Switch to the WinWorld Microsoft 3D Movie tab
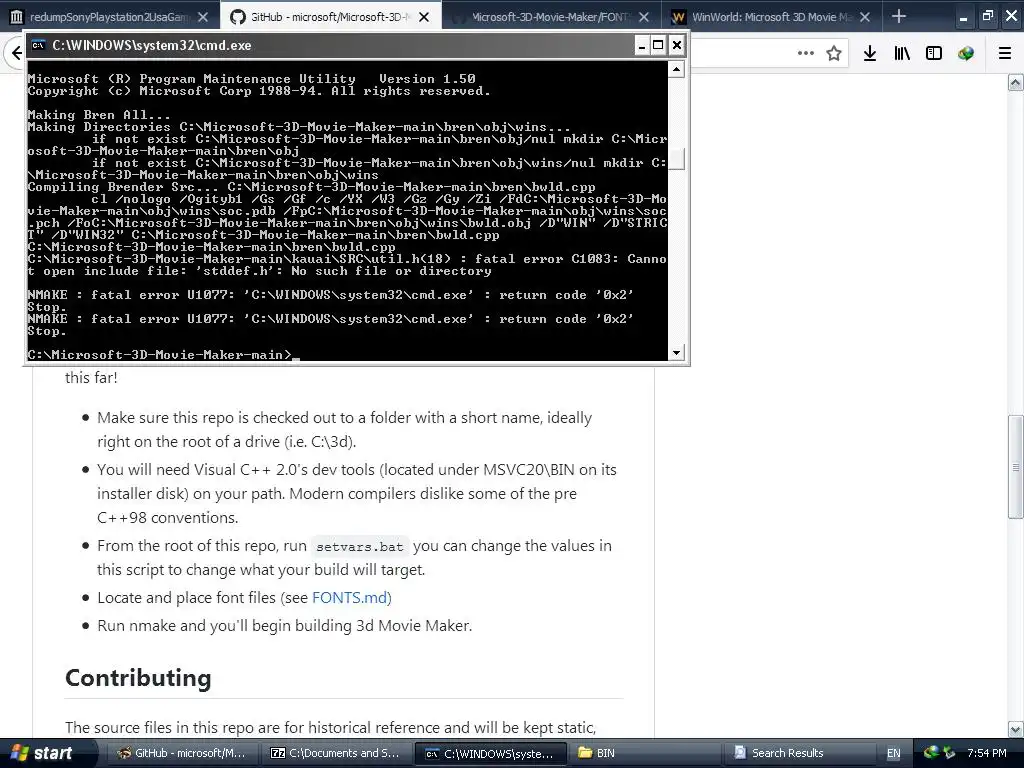 [771, 16]
